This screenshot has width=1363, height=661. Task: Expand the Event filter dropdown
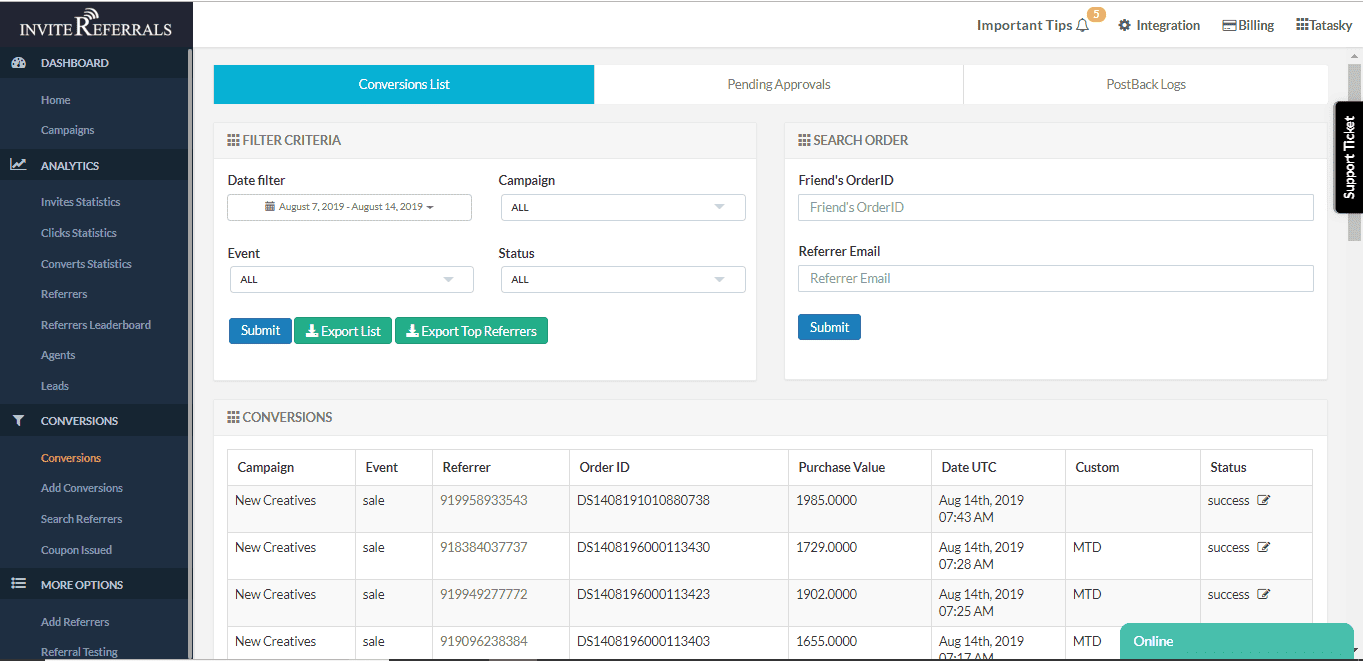350,280
